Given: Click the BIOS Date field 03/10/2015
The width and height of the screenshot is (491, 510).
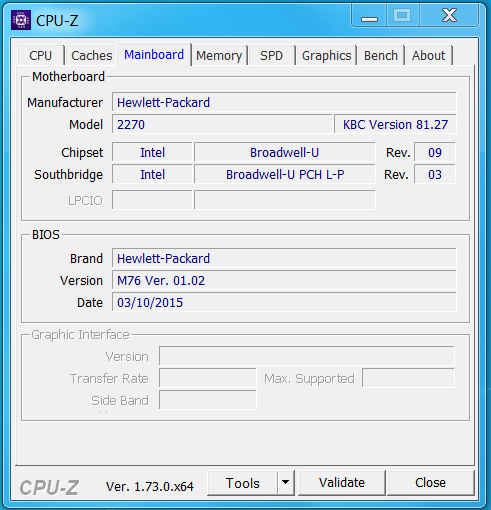Looking at the screenshot, I should (284, 302).
